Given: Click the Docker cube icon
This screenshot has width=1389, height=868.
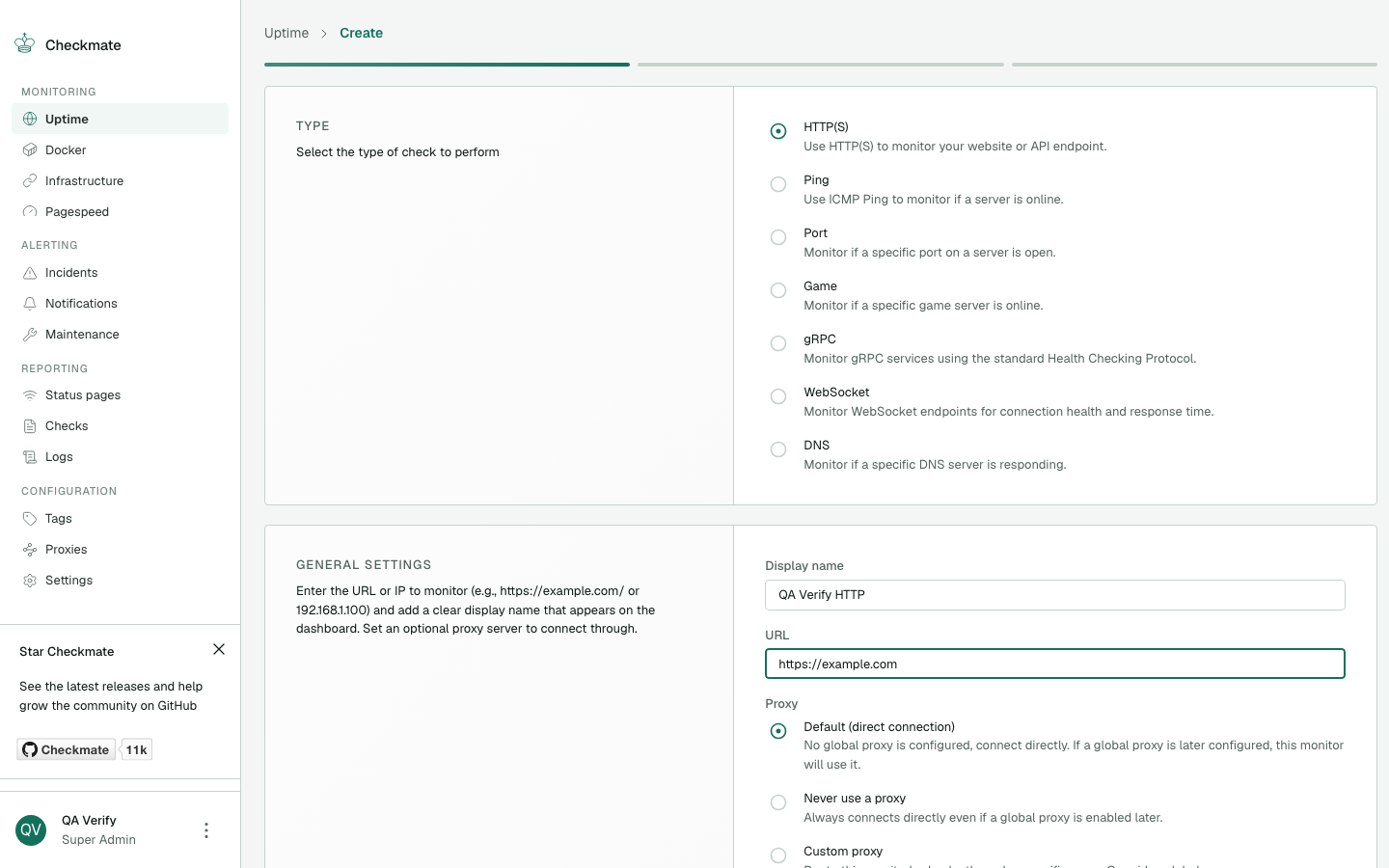Looking at the screenshot, I should coord(30,149).
